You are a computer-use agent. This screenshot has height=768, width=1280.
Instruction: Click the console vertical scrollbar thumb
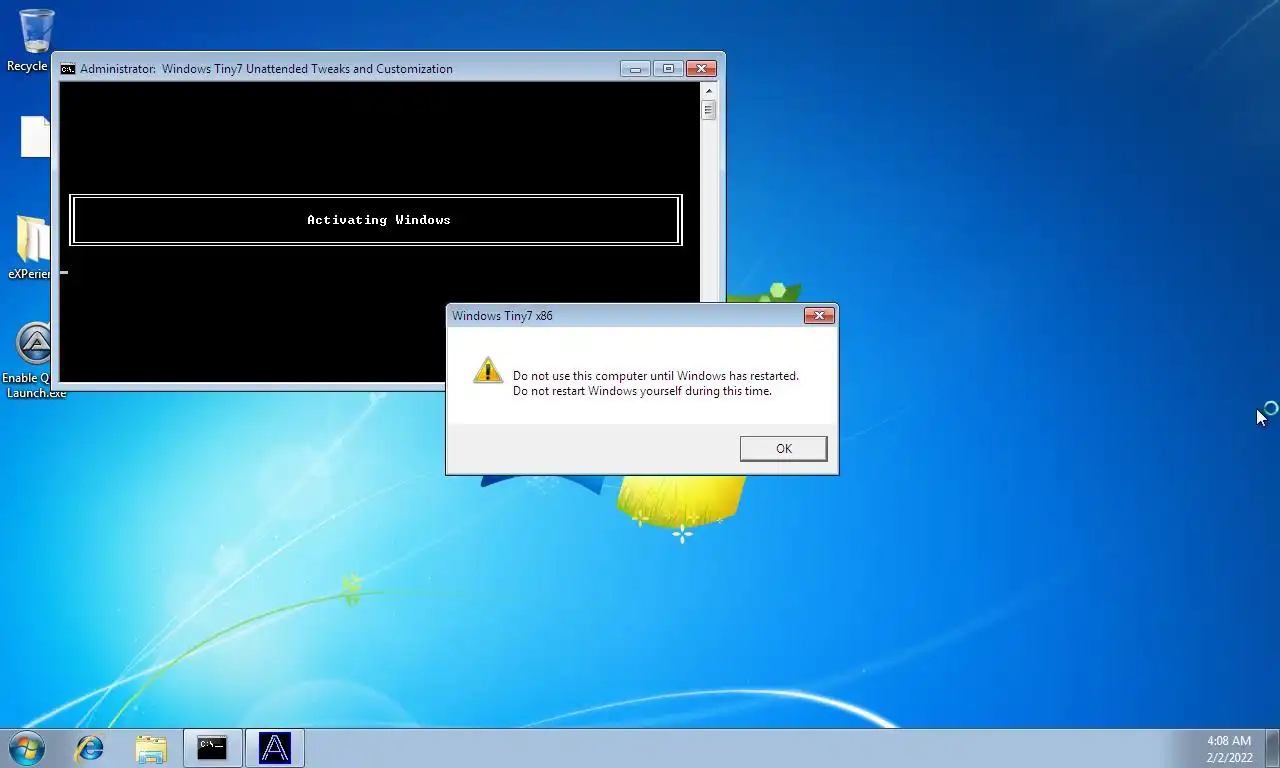pos(709,110)
